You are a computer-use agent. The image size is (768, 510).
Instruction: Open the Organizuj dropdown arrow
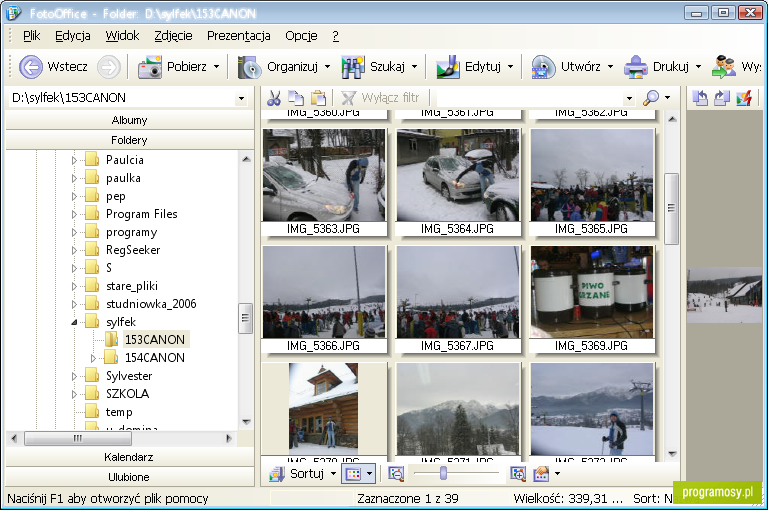tap(327, 67)
